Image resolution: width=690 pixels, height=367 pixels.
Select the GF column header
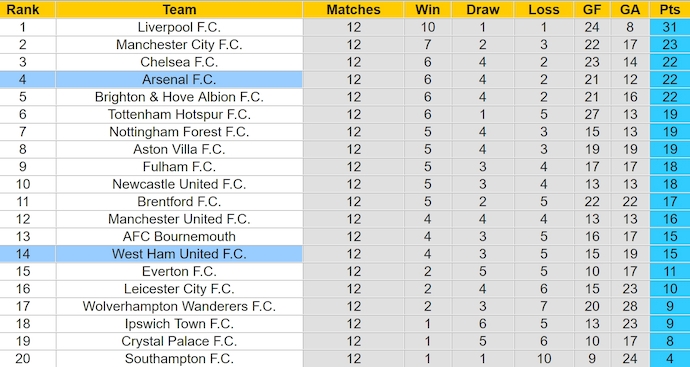pos(592,9)
